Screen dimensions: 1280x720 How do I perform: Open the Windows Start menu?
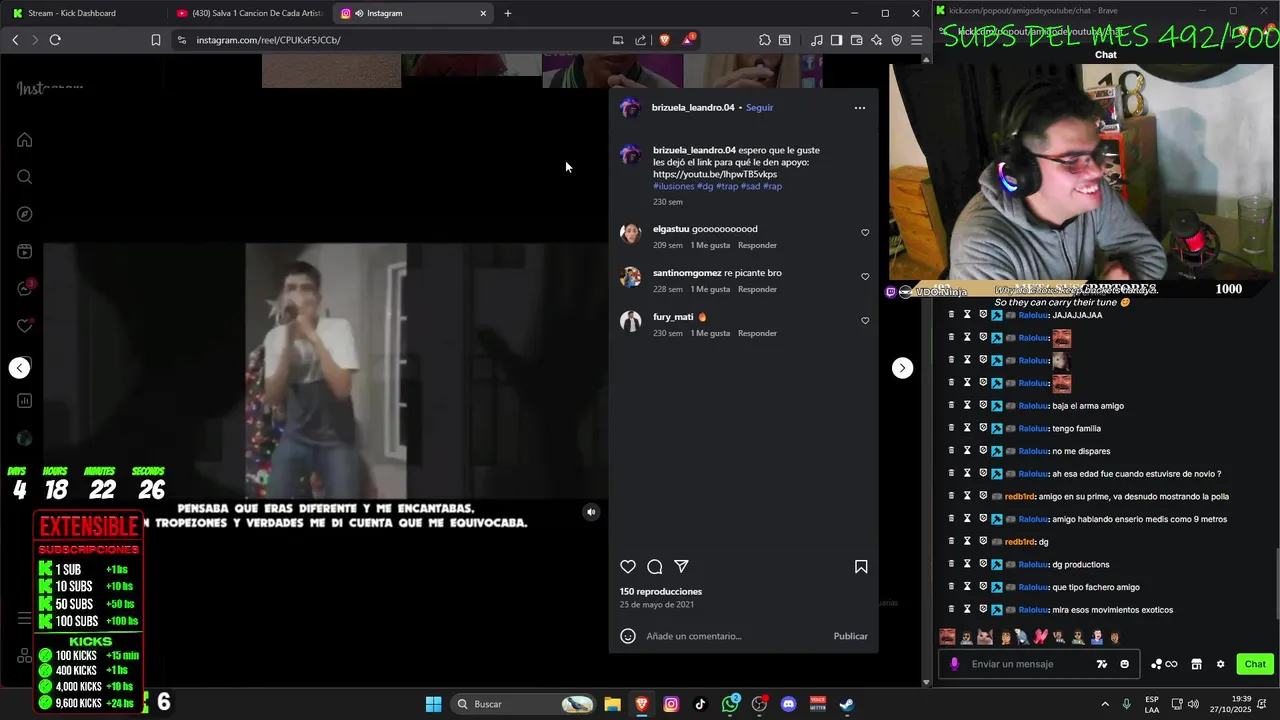pos(433,704)
